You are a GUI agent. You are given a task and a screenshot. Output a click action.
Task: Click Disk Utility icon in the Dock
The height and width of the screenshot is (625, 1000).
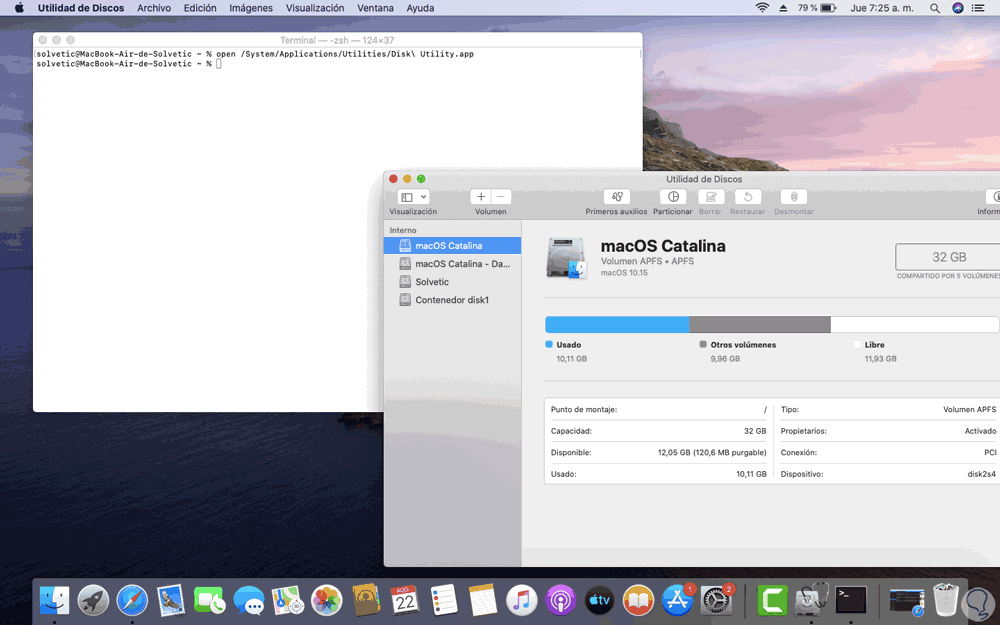pos(811,600)
